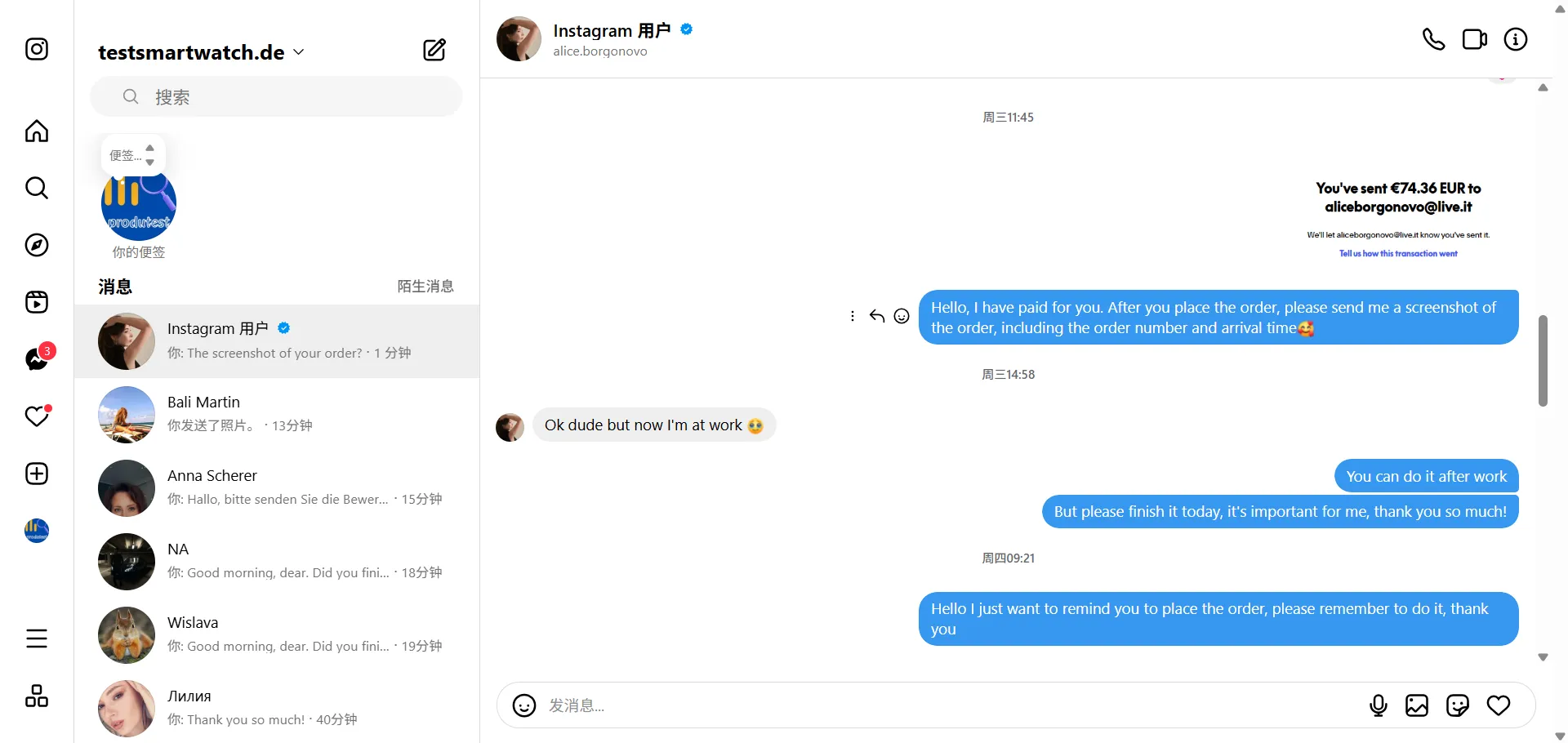Image resolution: width=1568 pixels, height=743 pixels.
Task: Start an audio call with alice.borgonovo
Action: click(x=1433, y=39)
